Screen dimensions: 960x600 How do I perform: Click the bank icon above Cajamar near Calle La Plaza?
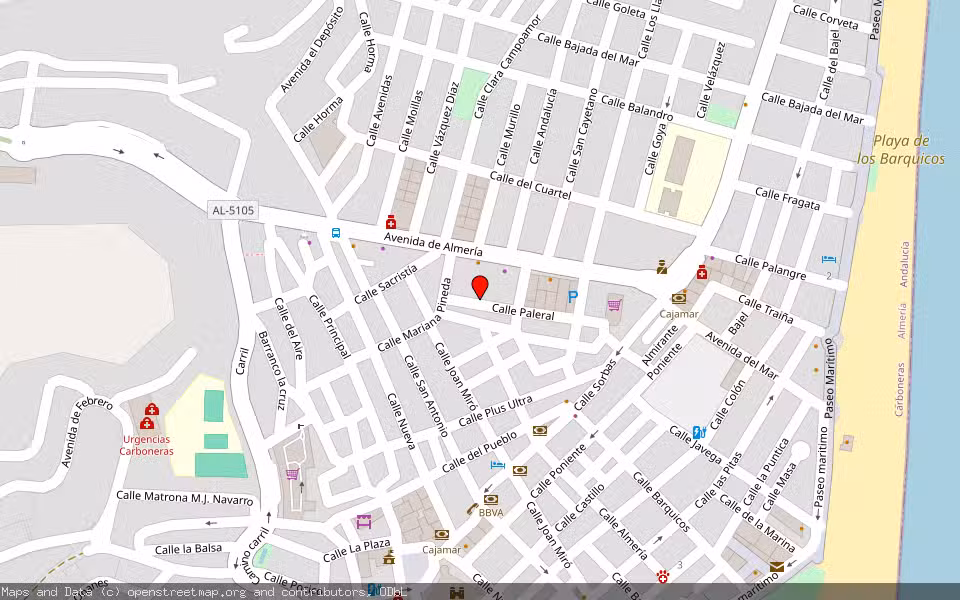(441, 535)
